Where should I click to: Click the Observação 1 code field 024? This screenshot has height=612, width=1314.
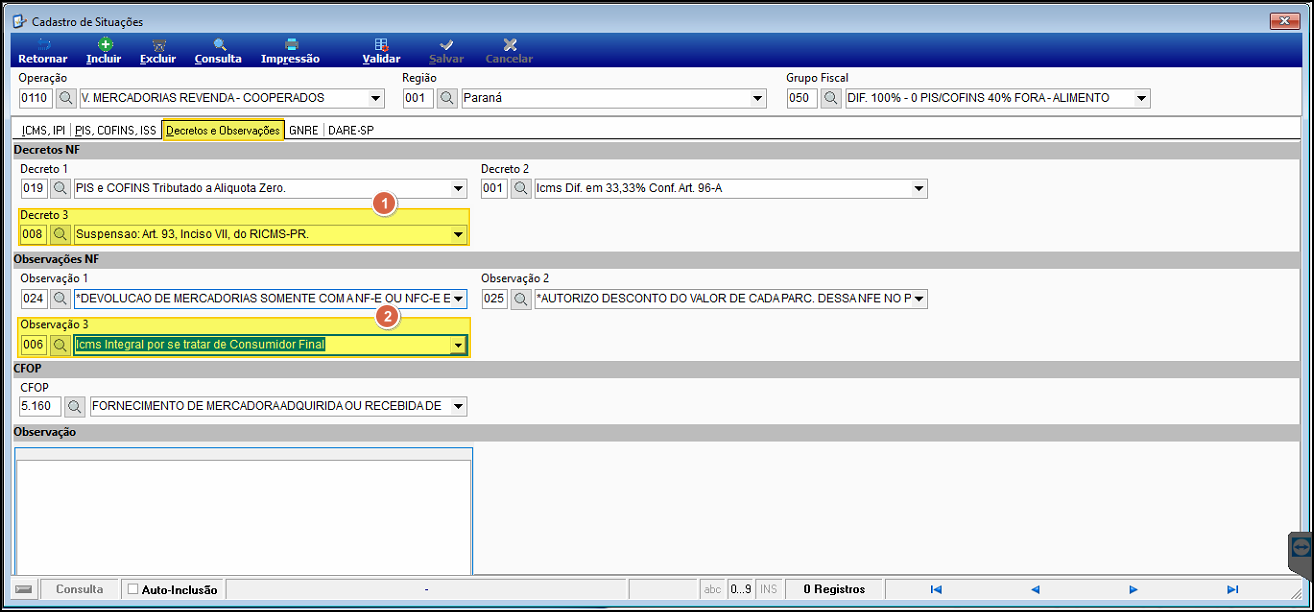click(34, 298)
